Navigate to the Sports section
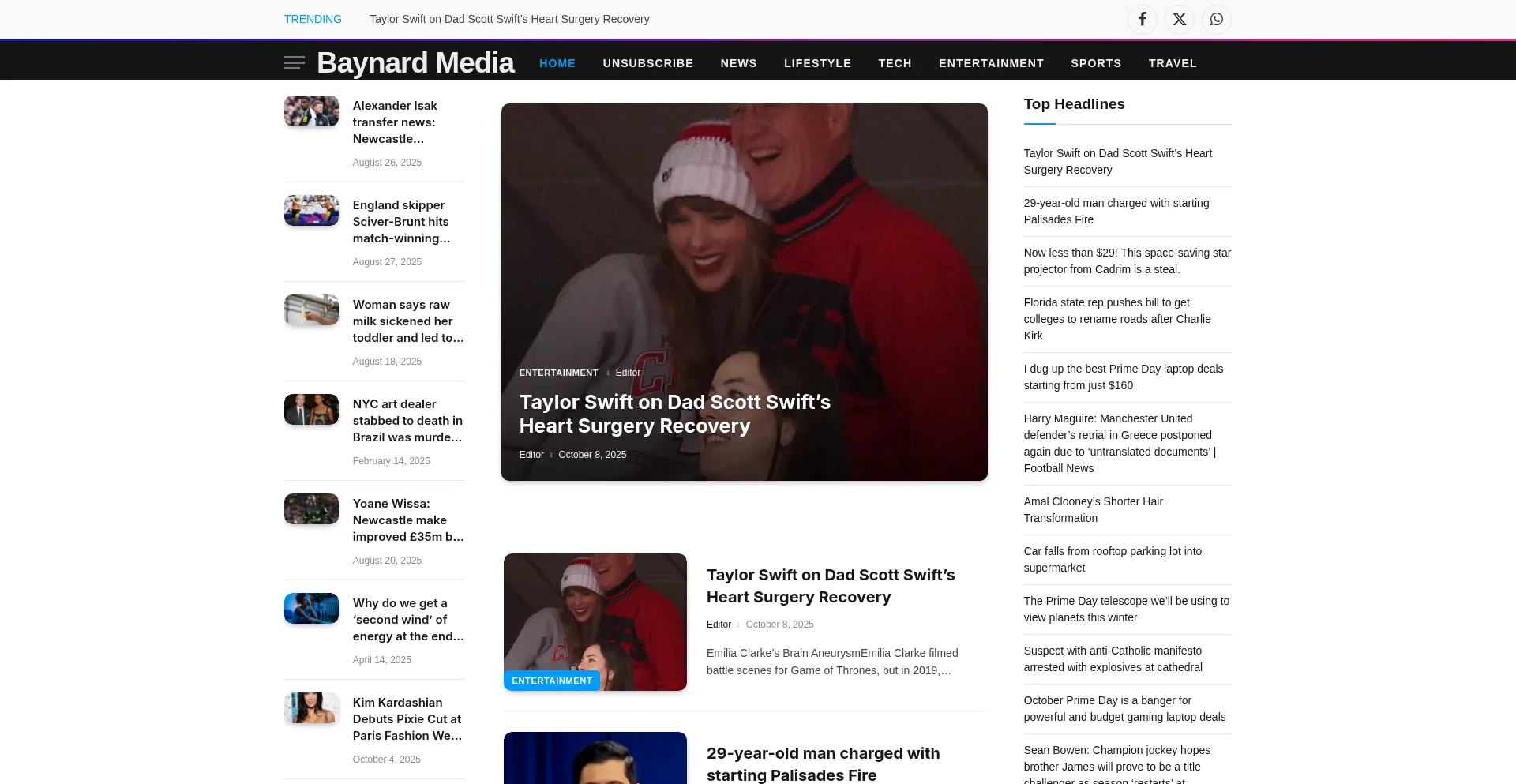Viewport: 1516px width, 784px height. pyautogui.click(x=1096, y=63)
